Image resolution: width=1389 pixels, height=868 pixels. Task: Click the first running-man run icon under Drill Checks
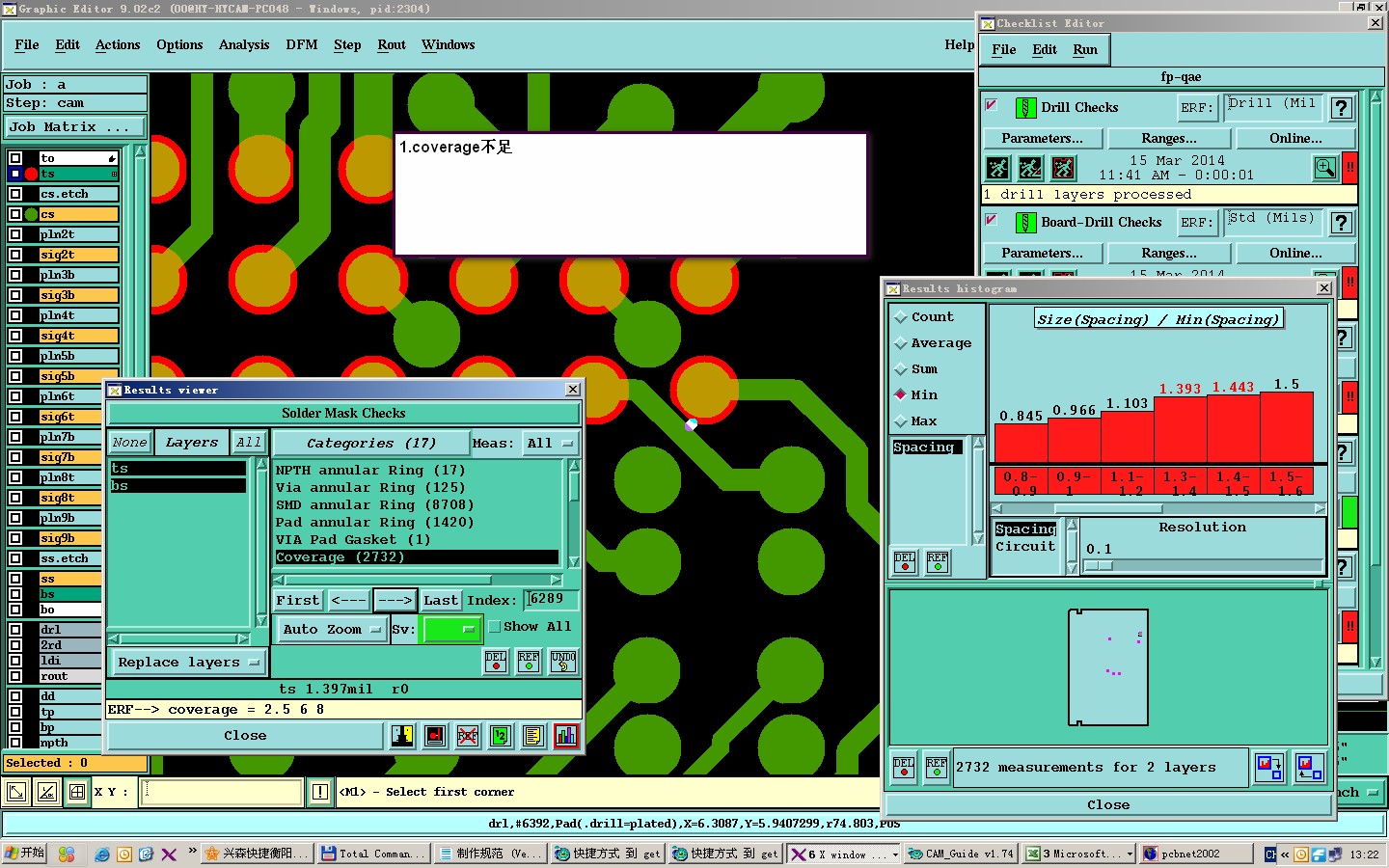point(997,168)
